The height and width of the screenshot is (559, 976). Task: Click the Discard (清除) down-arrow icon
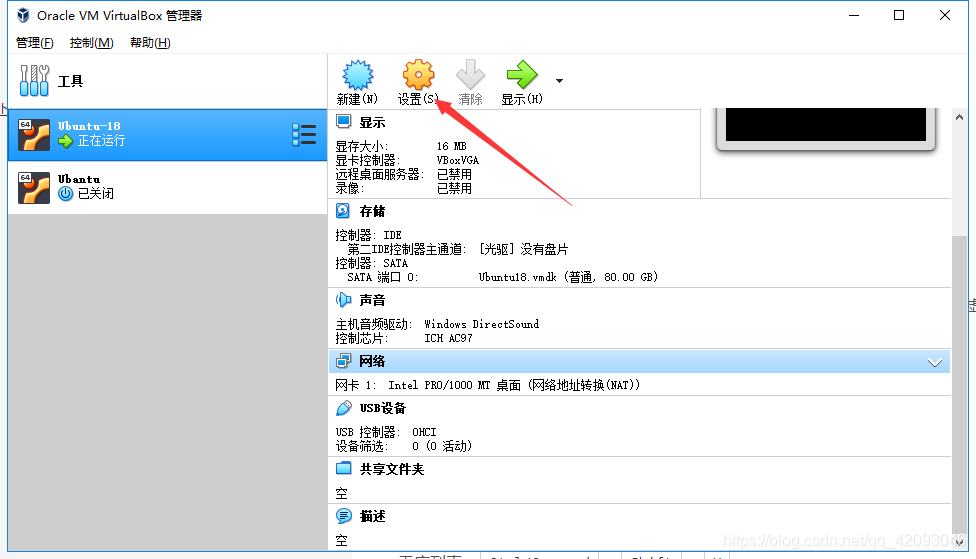[470, 75]
